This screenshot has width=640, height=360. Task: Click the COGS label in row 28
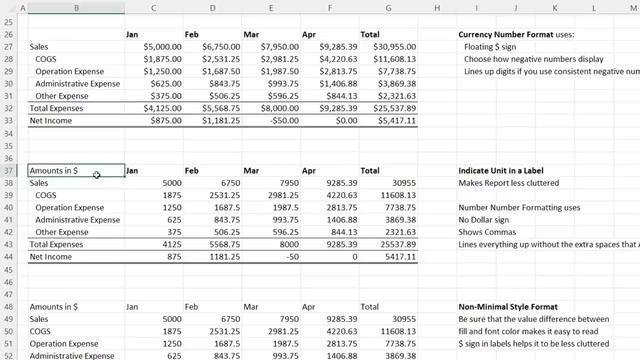coord(46,59)
